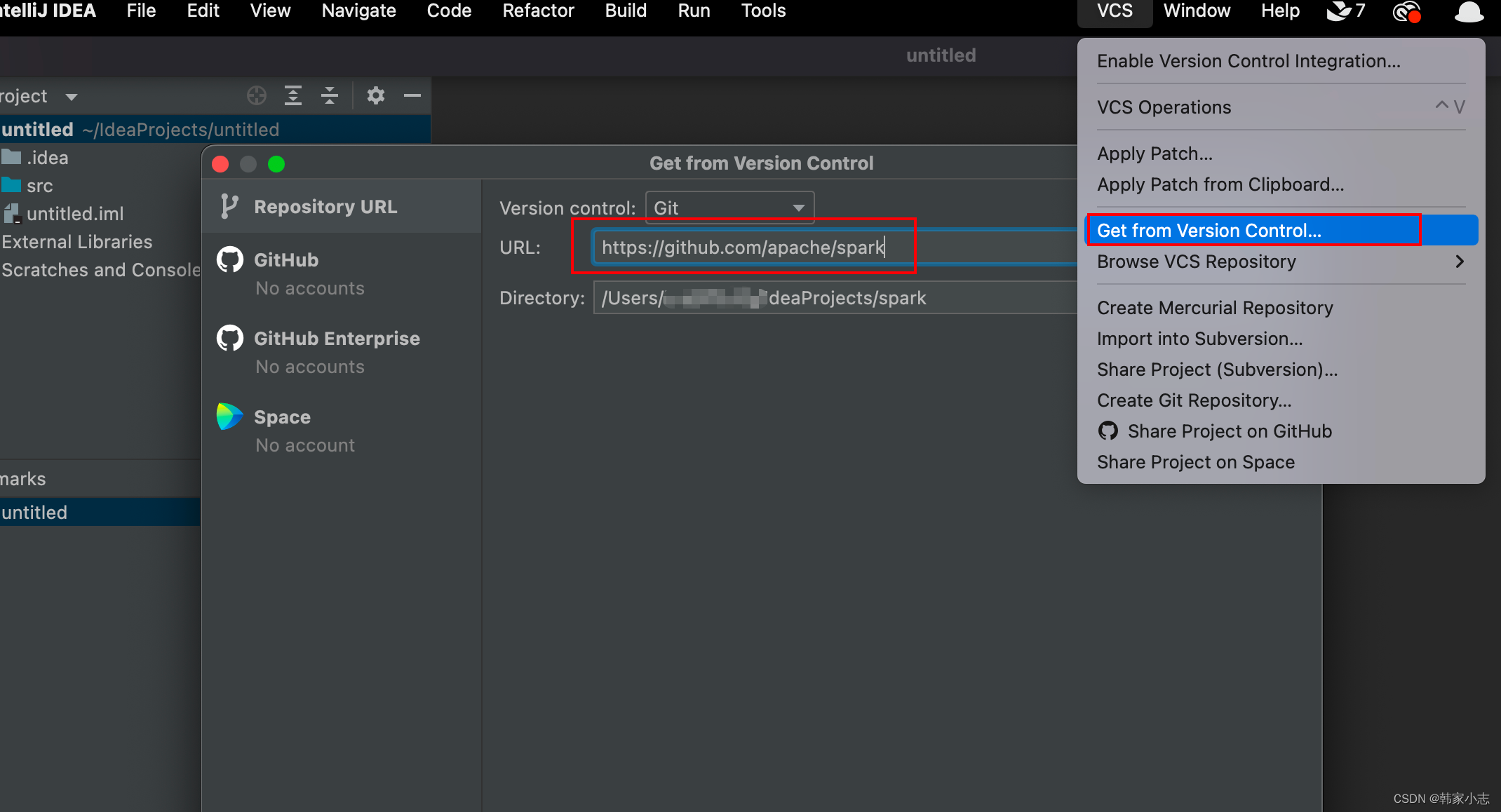Click the Directory path field
Viewport: 1501px width, 812px height.
pos(835,298)
